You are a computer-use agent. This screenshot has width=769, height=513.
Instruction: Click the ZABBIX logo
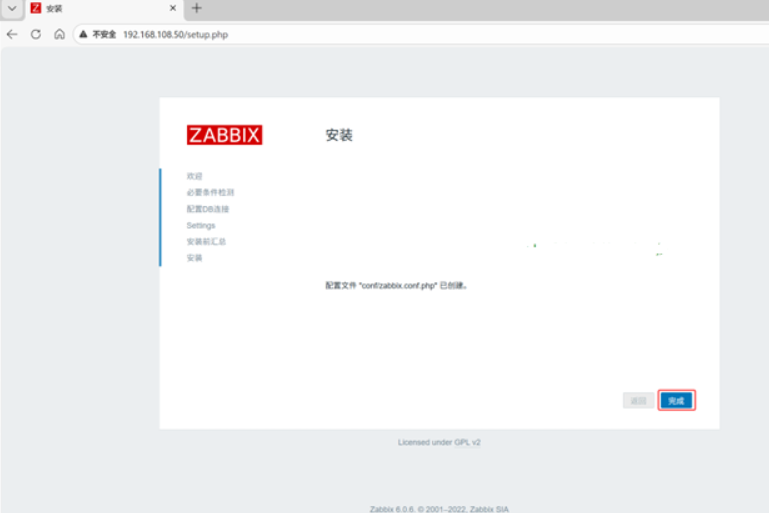click(225, 135)
